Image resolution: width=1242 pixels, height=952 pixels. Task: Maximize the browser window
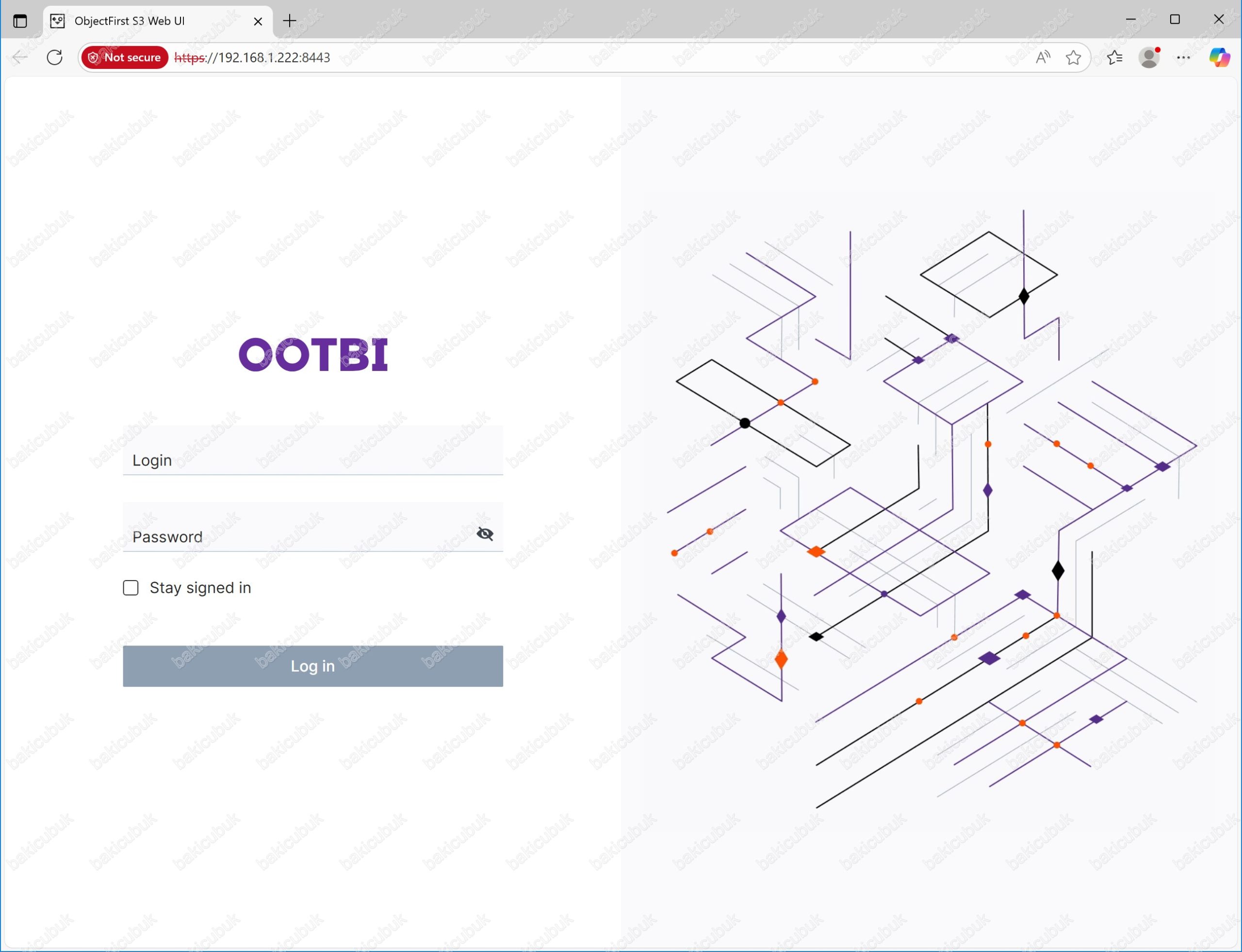click(1175, 19)
